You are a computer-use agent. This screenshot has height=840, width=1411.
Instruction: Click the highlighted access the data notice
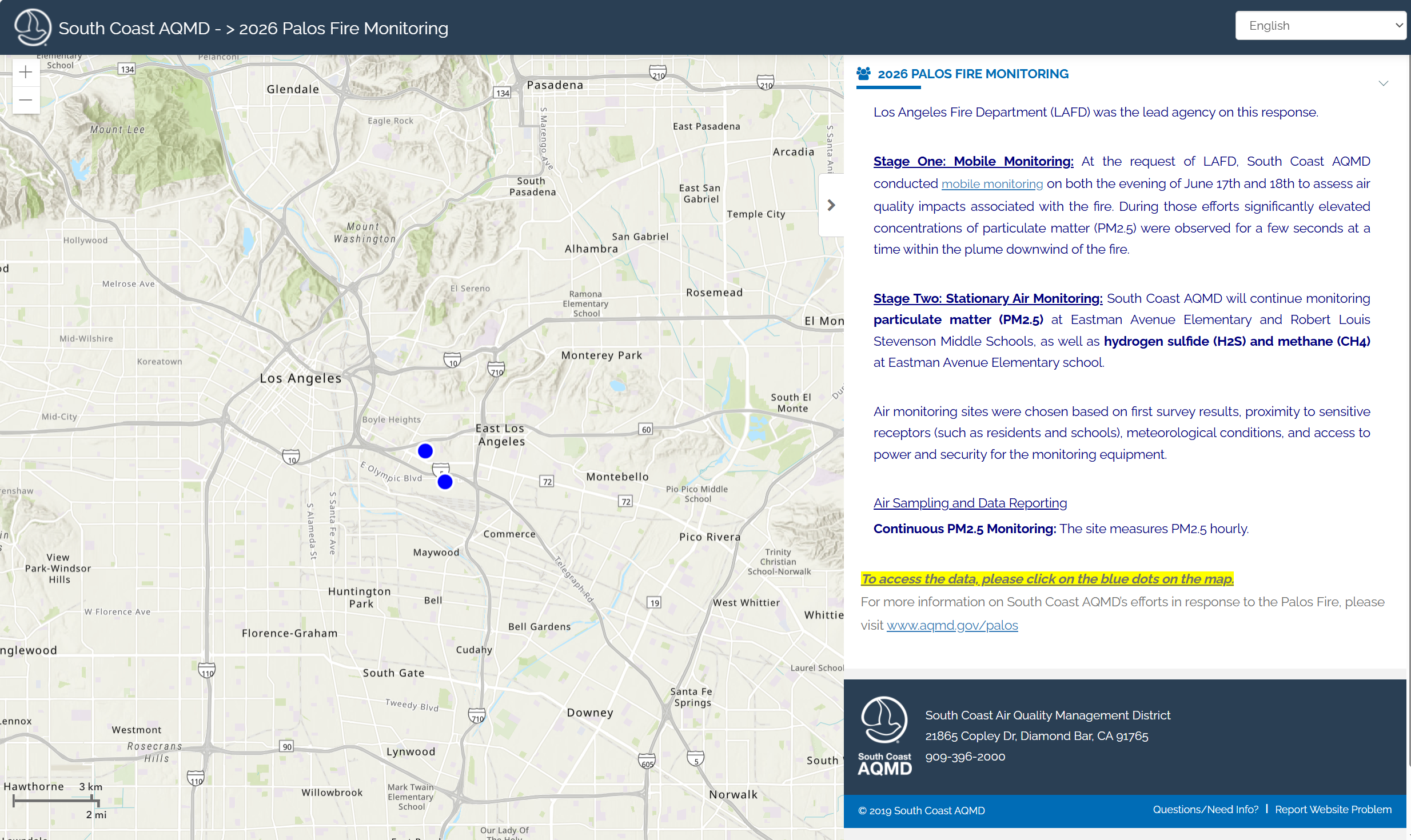pyautogui.click(x=1047, y=579)
